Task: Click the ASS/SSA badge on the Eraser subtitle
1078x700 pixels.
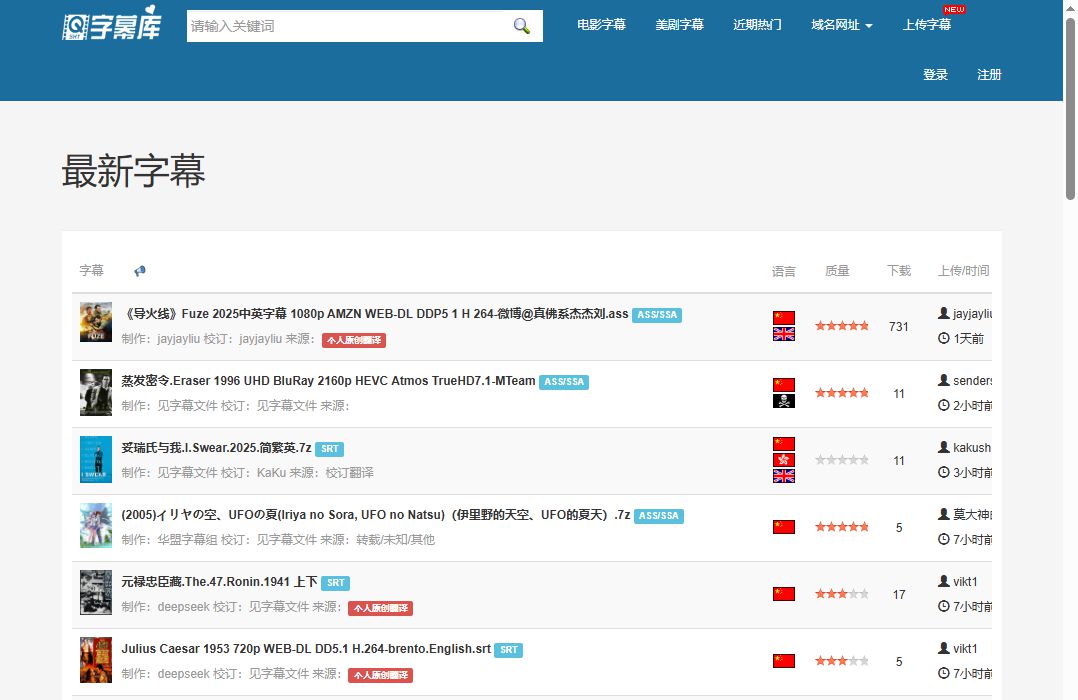Action: tap(564, 382)
